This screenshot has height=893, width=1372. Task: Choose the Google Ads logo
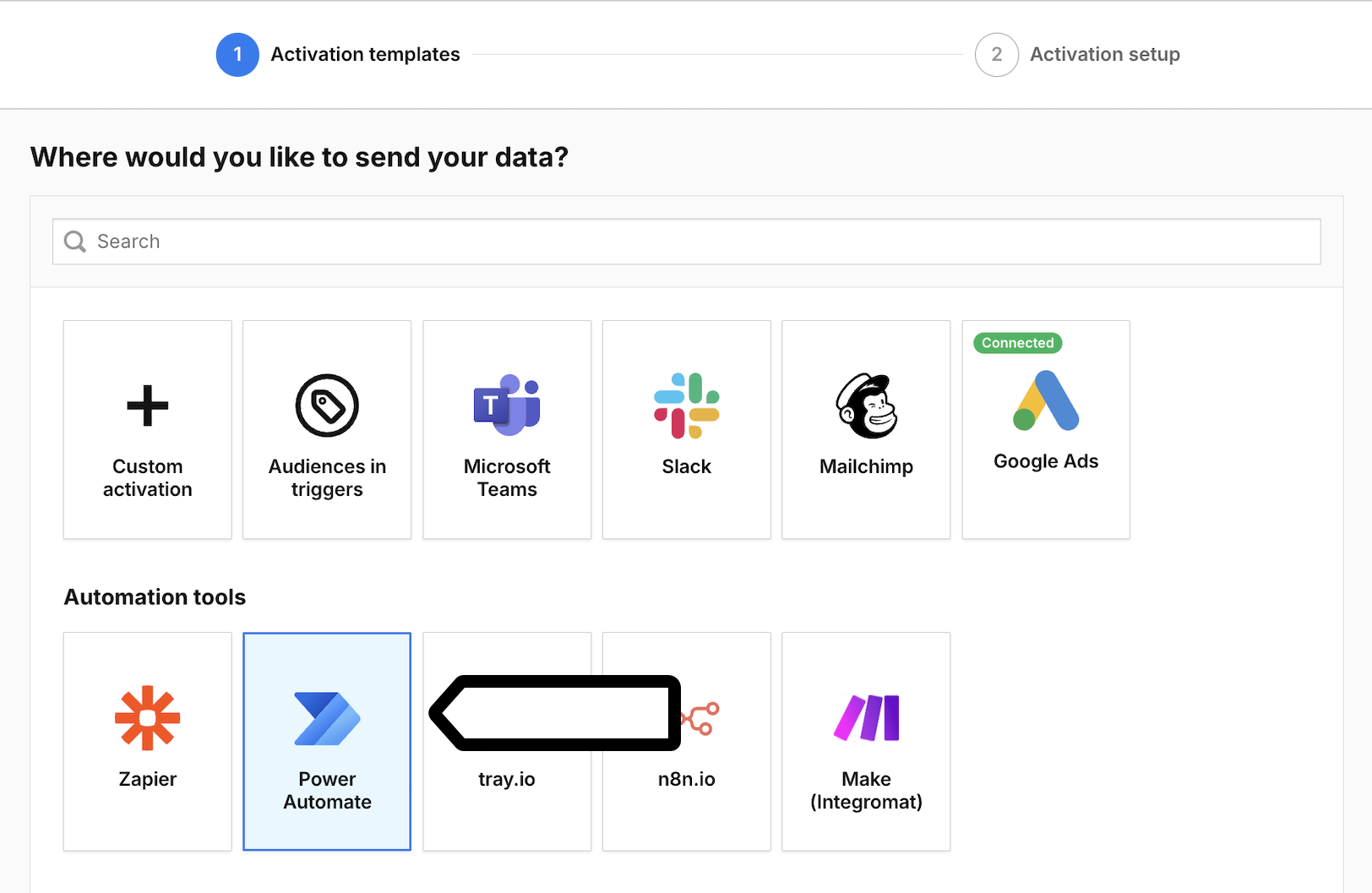(1046, 400)
